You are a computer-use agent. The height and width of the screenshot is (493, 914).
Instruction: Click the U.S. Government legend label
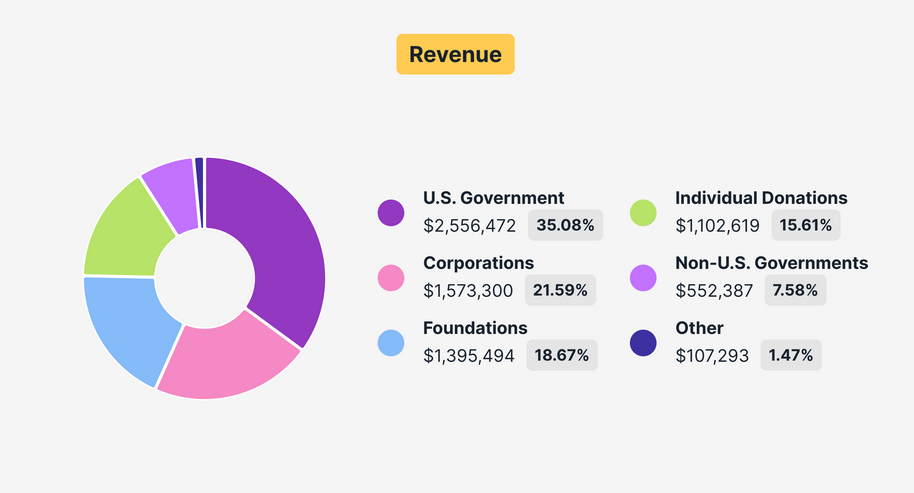click(x=493, y=198)
